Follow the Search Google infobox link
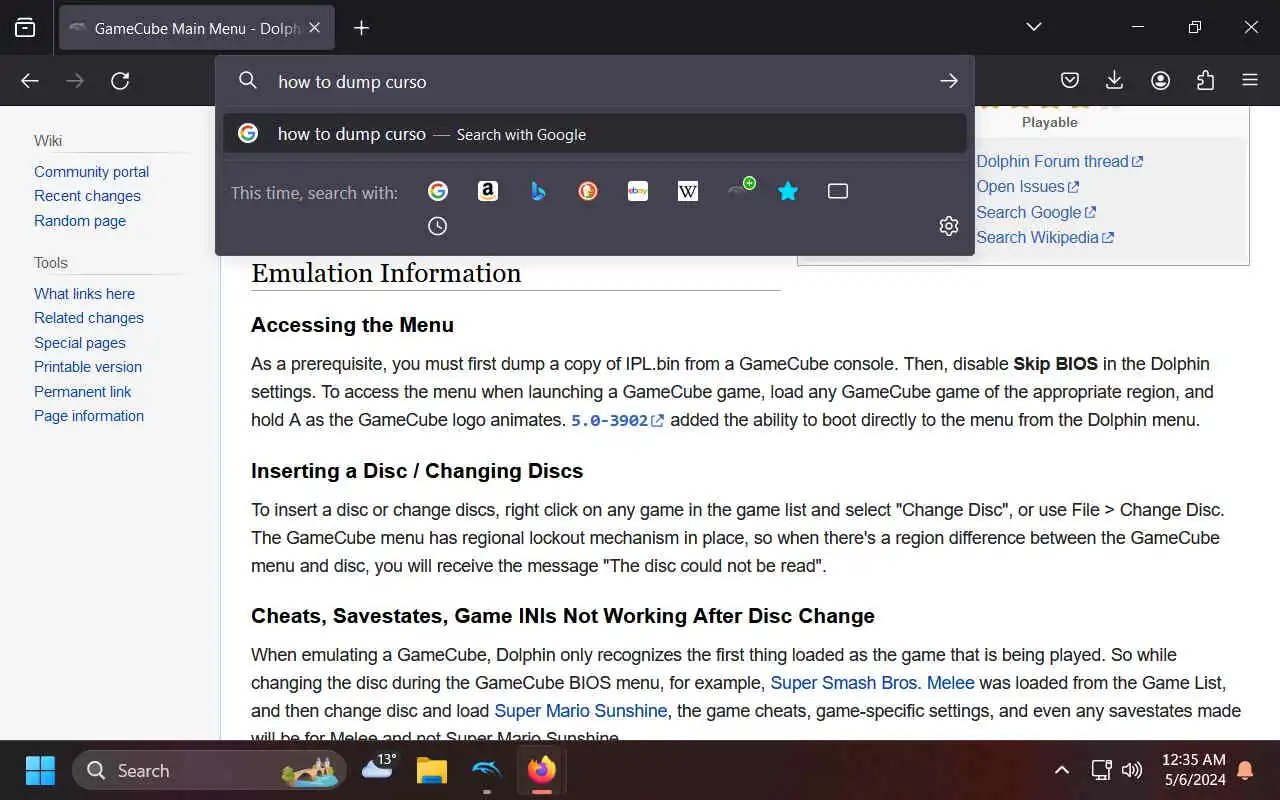 pos(1037,212)
